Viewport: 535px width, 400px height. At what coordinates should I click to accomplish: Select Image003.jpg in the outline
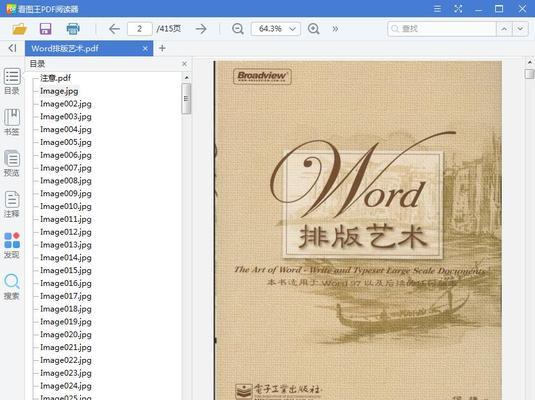pyautogui.click(x=66, y=117)
